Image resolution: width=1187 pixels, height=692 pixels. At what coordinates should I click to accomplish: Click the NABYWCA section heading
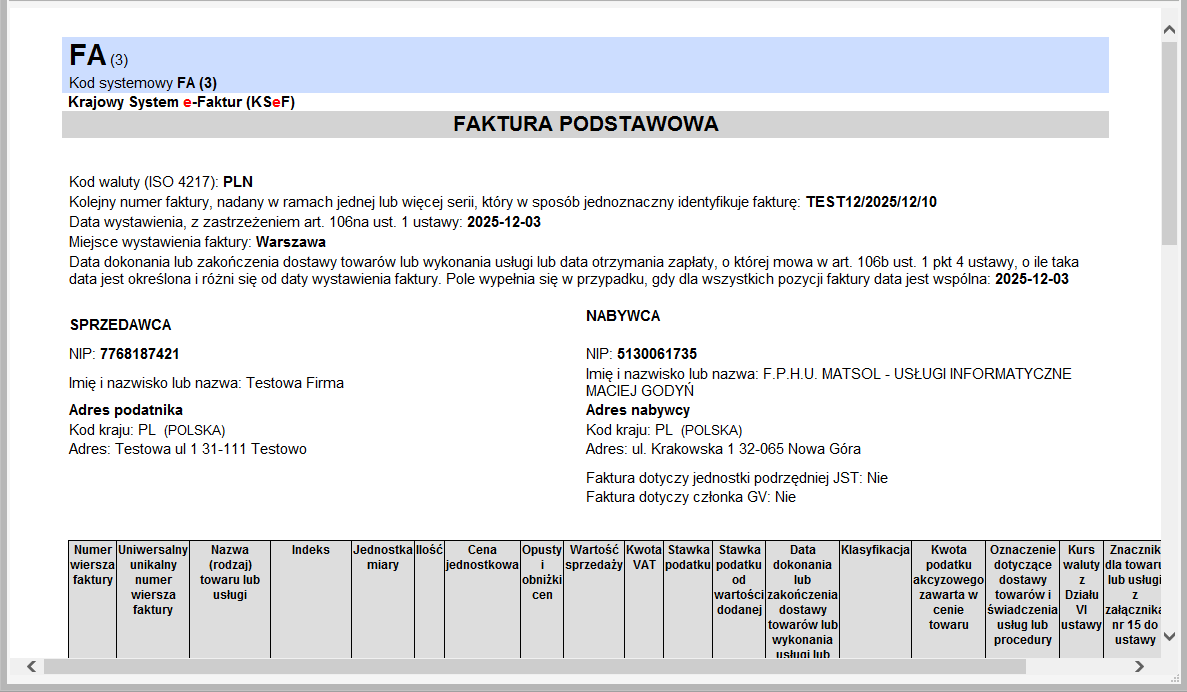[x=623, y=316]
